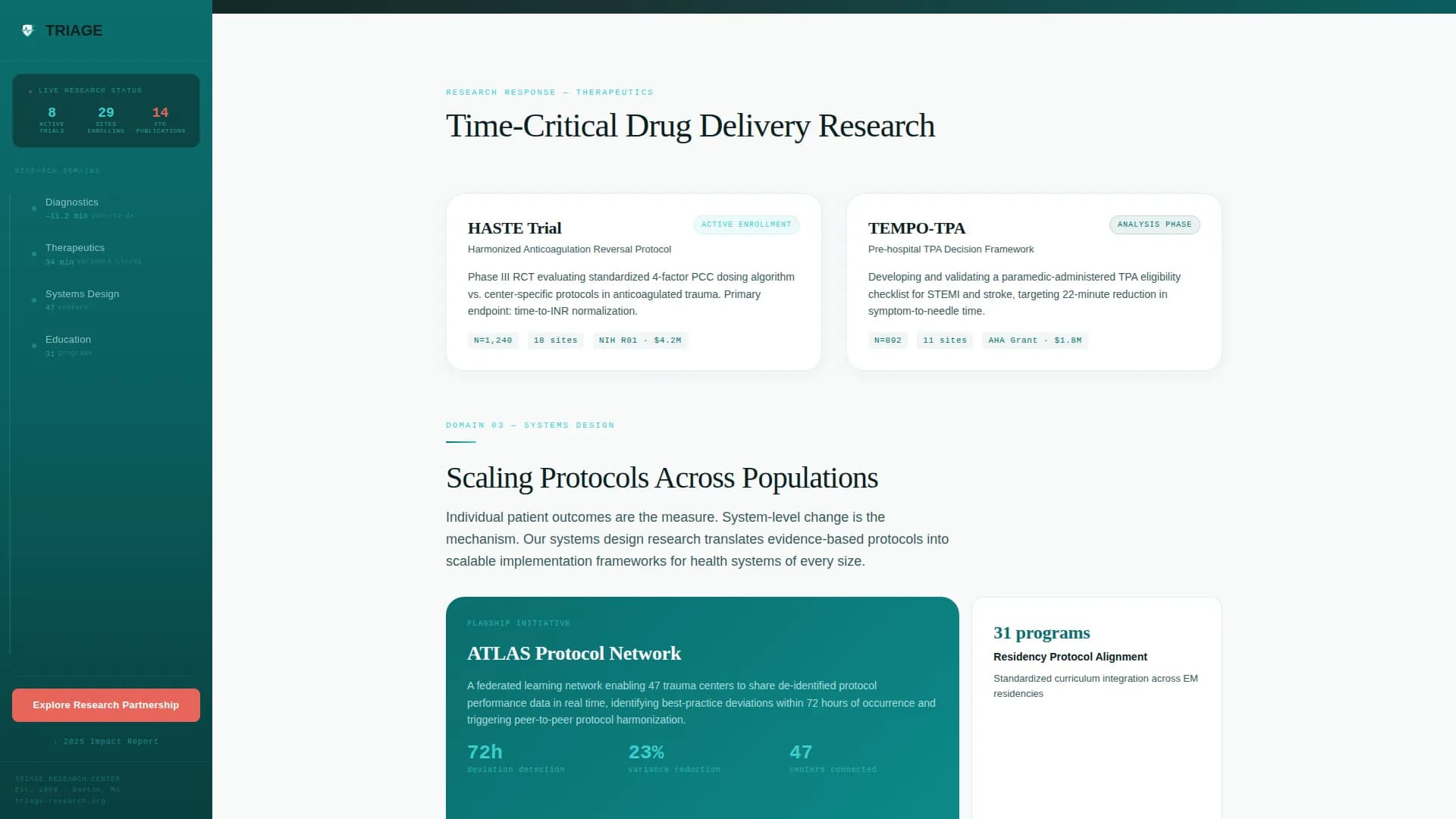
Task: Open the Diagnostics research domain
Action: [x=105, y=209]
